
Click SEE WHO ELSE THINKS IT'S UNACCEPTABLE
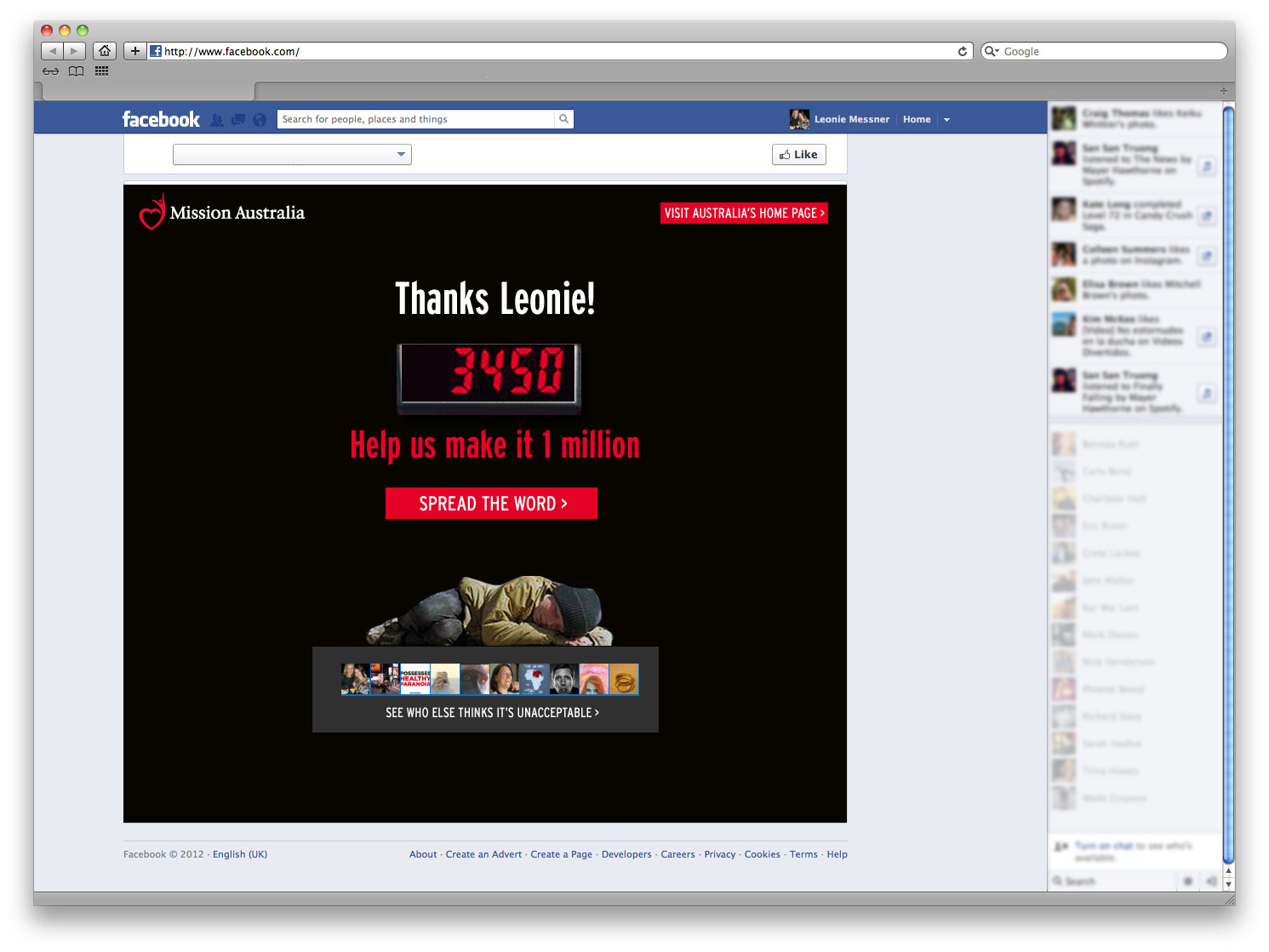pos(492,712)
